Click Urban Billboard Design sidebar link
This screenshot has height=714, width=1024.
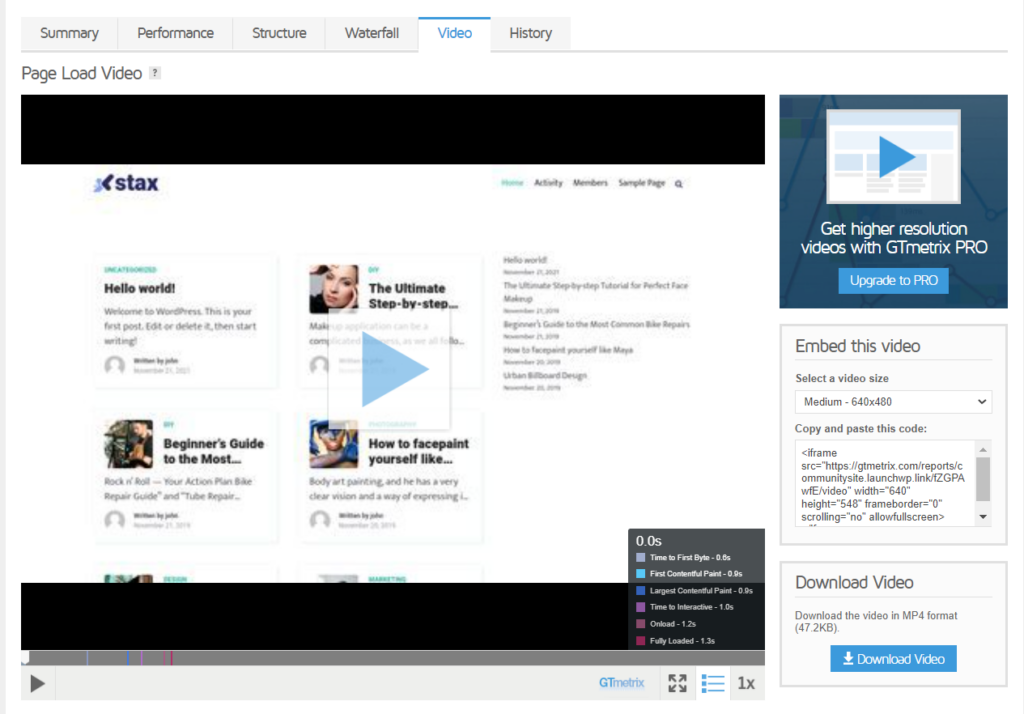(545, 376)
